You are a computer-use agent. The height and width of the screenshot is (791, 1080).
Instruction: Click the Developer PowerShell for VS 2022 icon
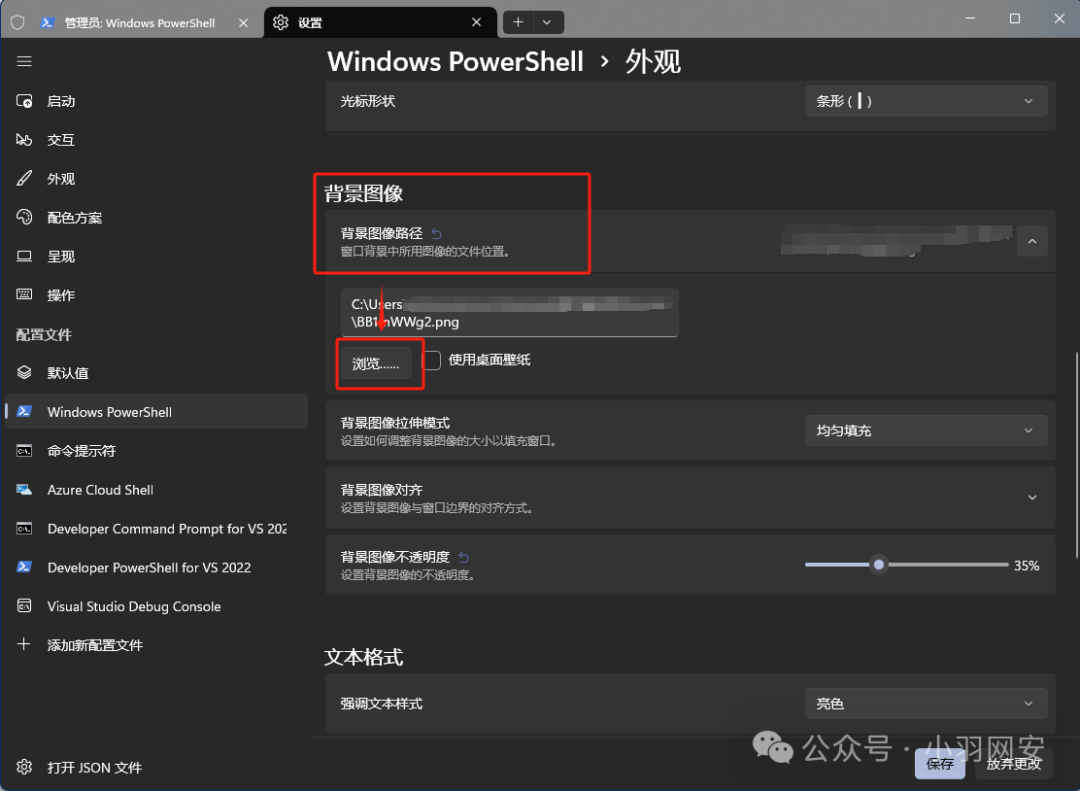[x=24, y=567]
